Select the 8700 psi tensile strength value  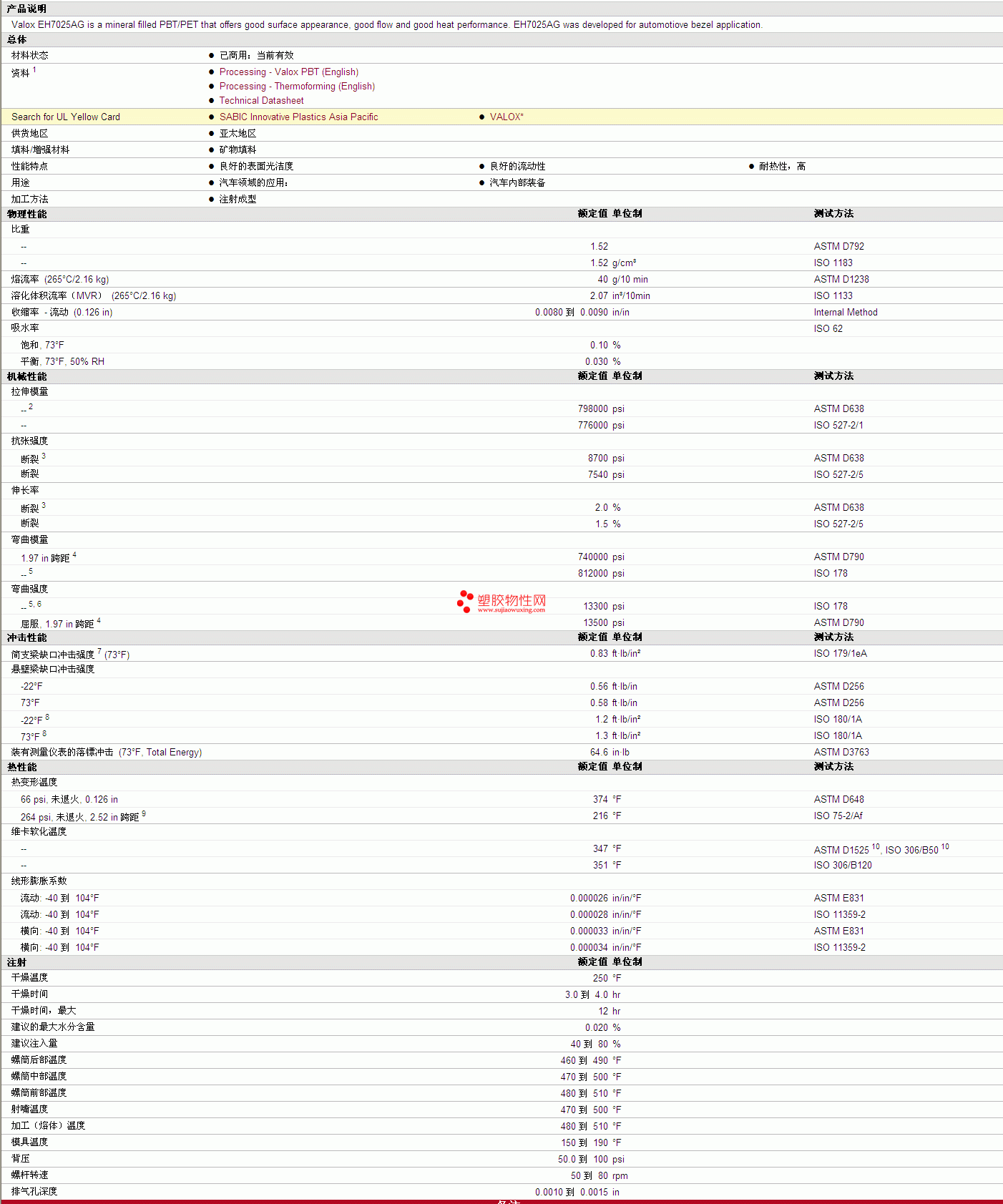click(606, 458)
